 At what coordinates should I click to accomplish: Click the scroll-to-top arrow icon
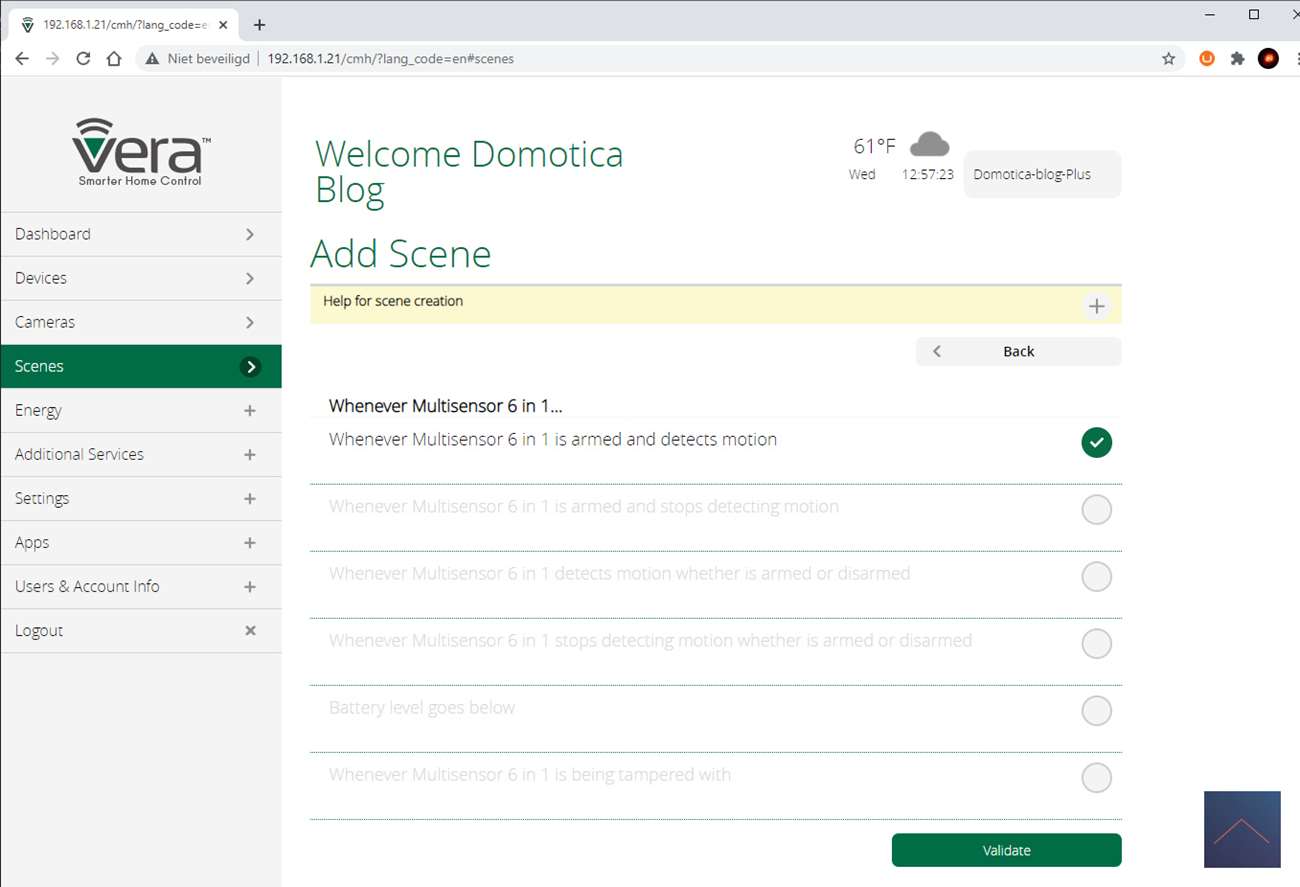click(x=1242, y=829)
